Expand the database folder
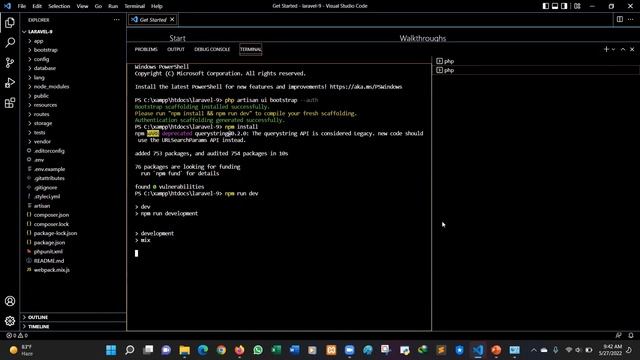Image resolution: width=640 pixels, height=360 pixels. pyautogui.click(x=44, y=68)
